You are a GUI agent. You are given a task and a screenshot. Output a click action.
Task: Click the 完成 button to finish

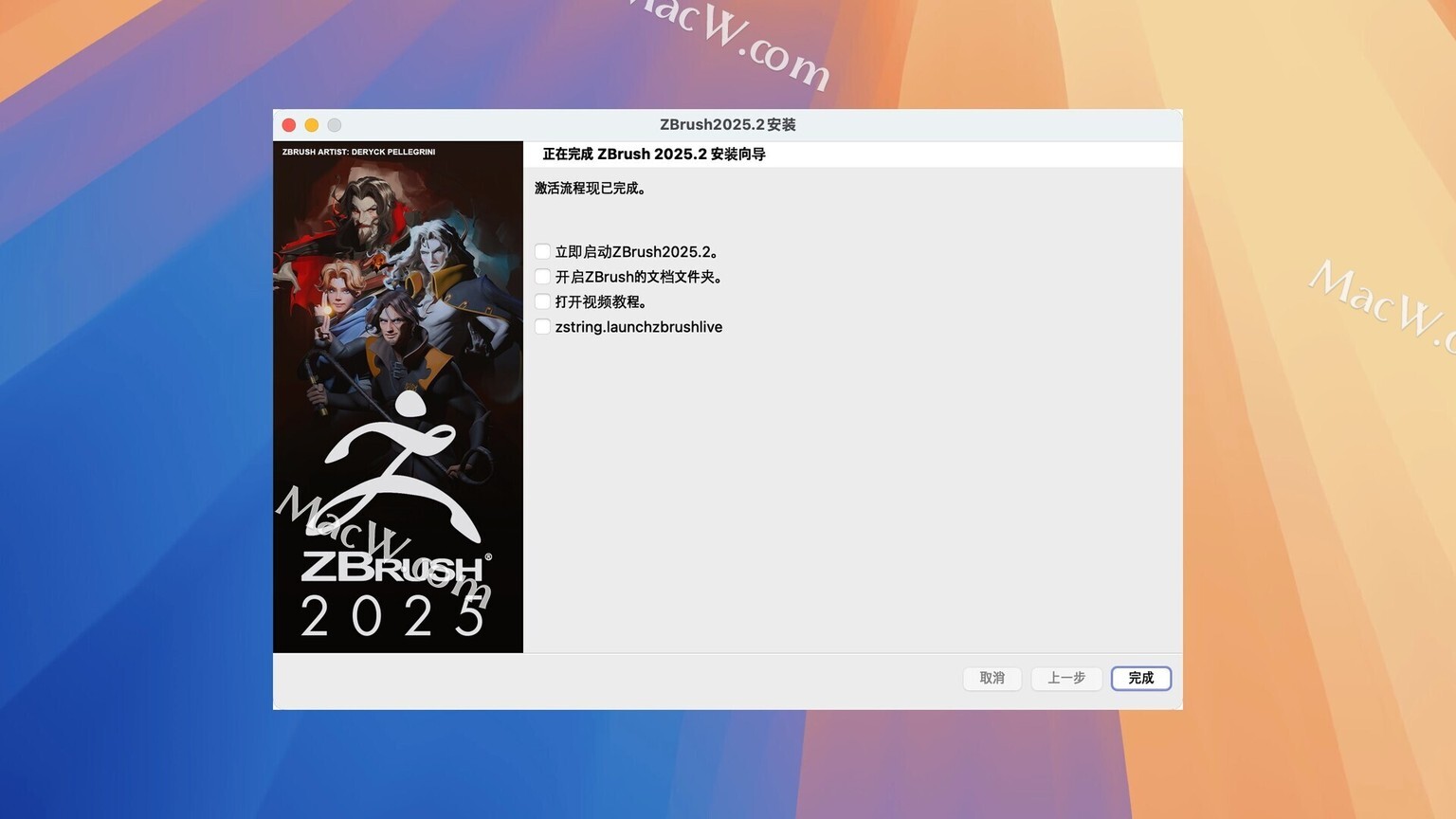1141,678
